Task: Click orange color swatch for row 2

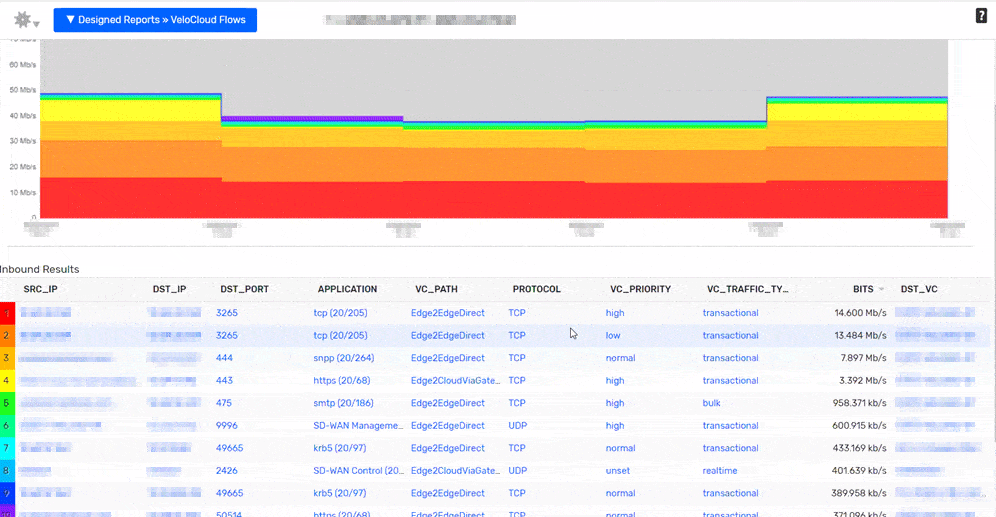Action: pyautogui.click(x=7, y=335)
